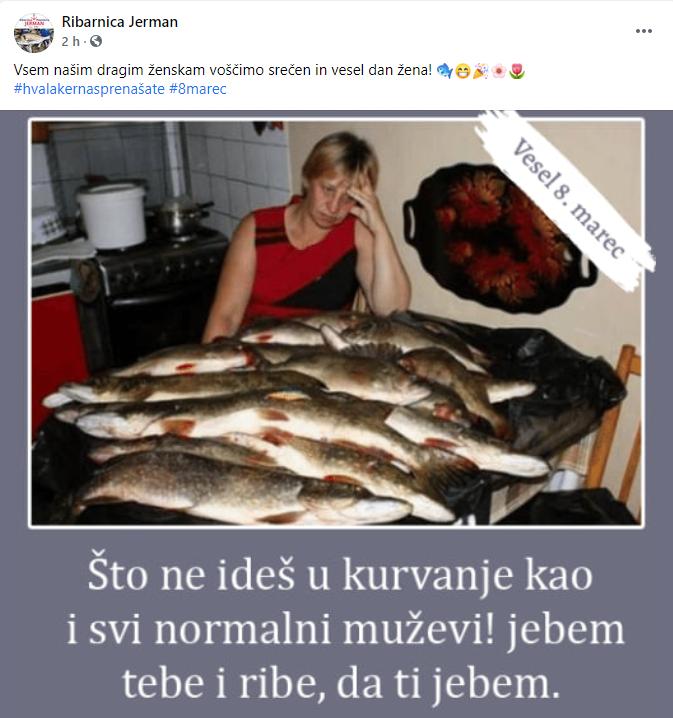Click the globe public audience icon
The height and width of the screenshot is (718, 673).
[x=96, y=42]
